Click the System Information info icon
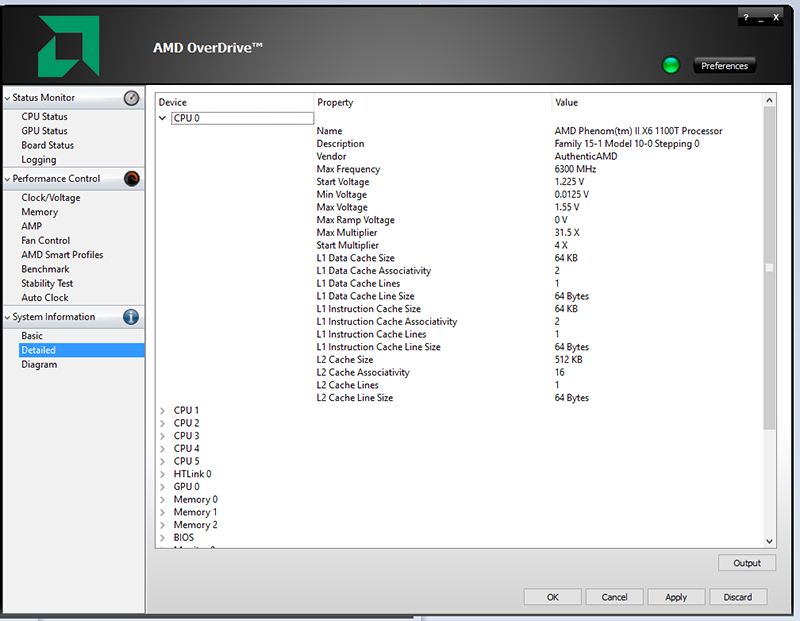 click(131, 317)
